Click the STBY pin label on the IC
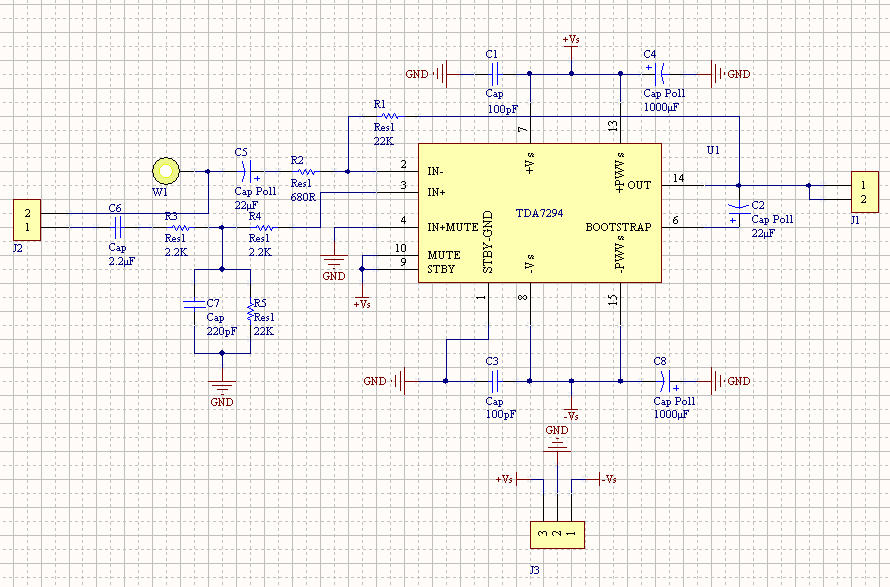 coord(442,269)
